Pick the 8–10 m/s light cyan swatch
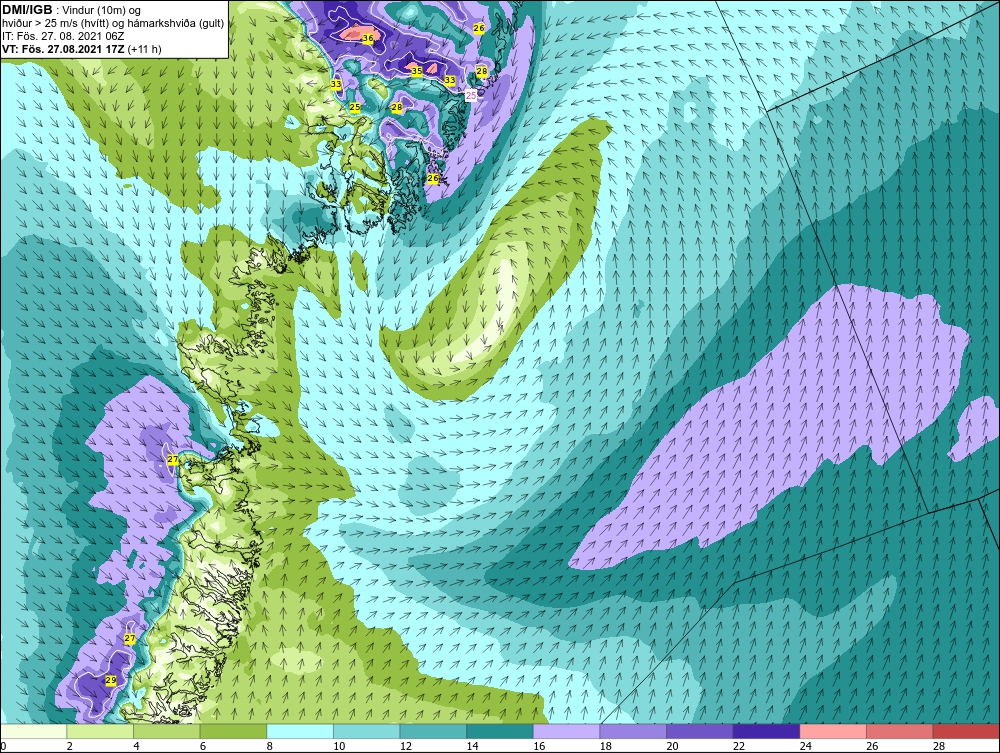This screenshot has width=1000, height=753. point(300,731)
